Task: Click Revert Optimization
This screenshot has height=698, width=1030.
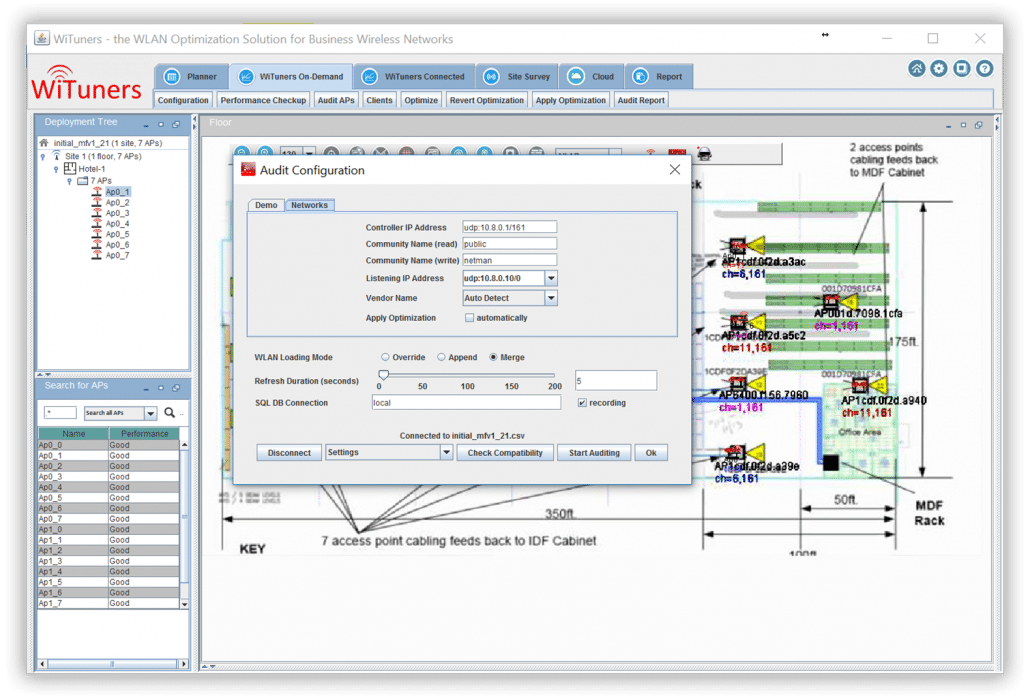Action: pyautogui.click(x=487, y=100)
